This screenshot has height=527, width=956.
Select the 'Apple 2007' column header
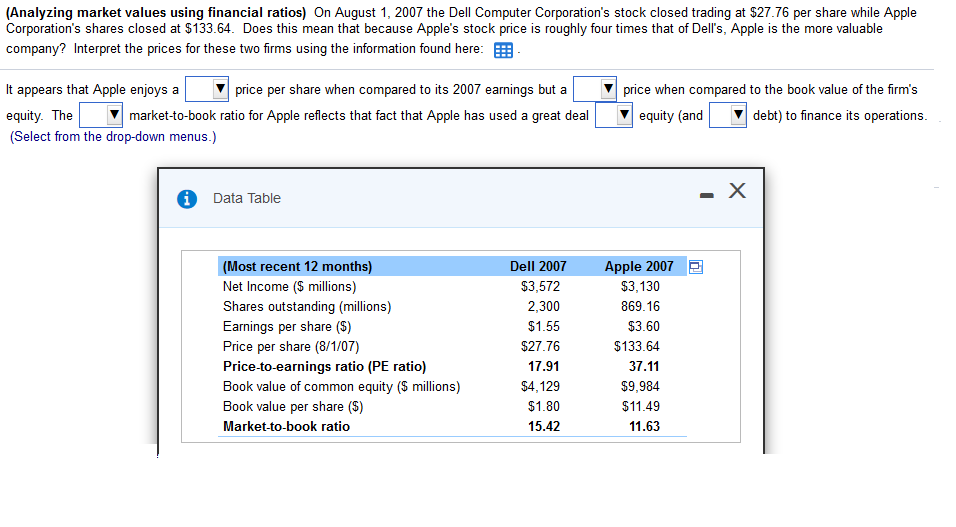(x=639, y=267)
